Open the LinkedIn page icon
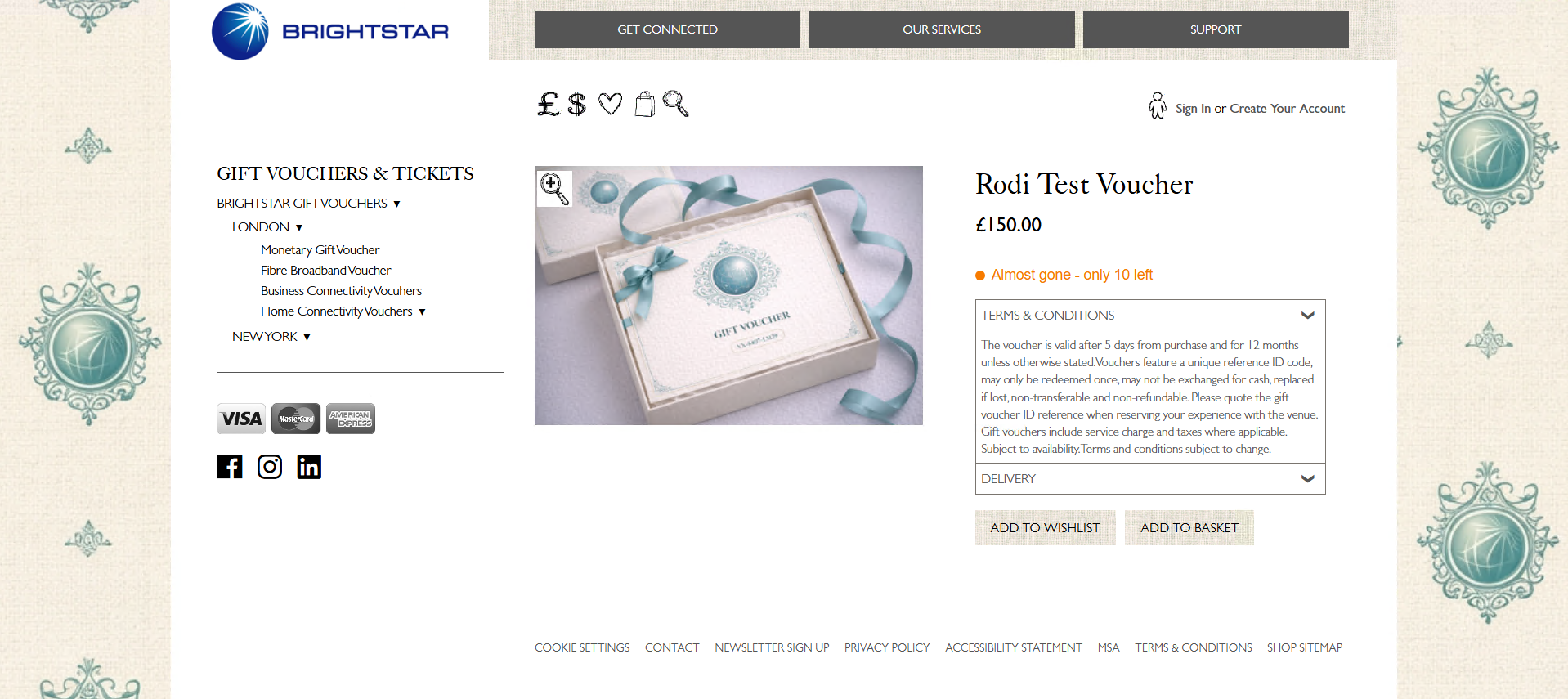This screenshot has width=1568, height=699. click(x=309, y=467)
